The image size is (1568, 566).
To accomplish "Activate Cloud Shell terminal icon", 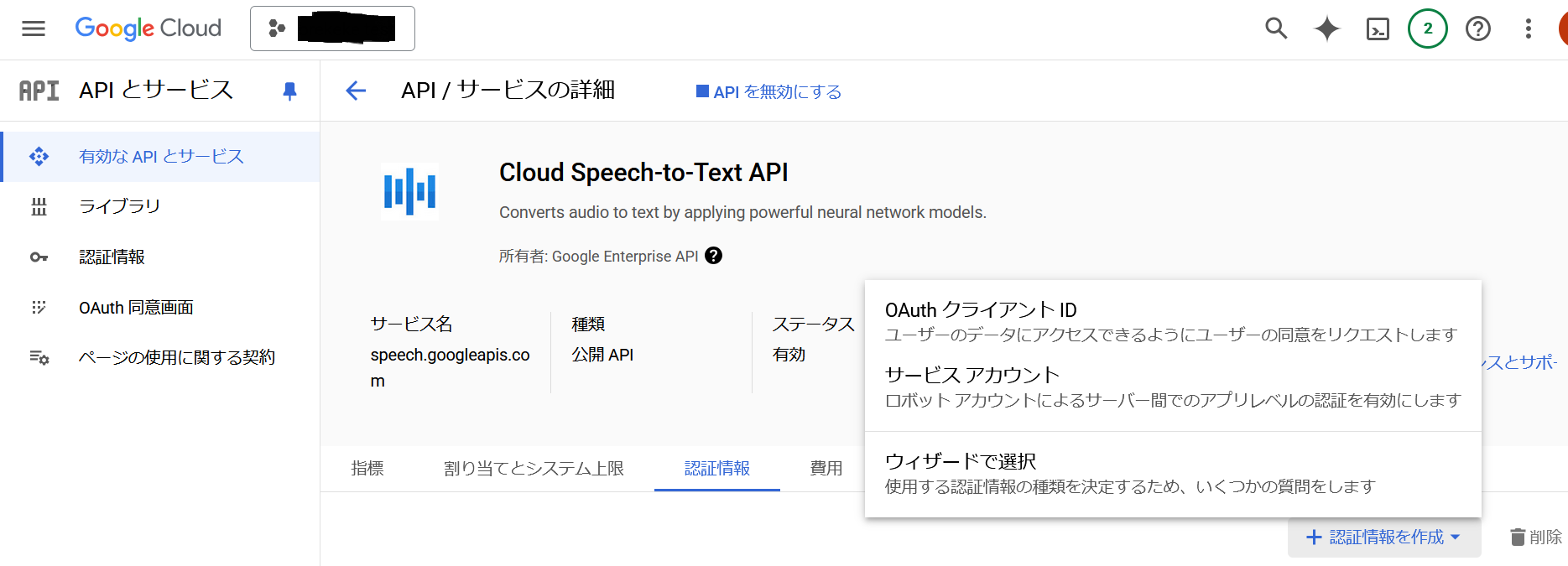I will pyautogui.click(x=1378, y=29).
